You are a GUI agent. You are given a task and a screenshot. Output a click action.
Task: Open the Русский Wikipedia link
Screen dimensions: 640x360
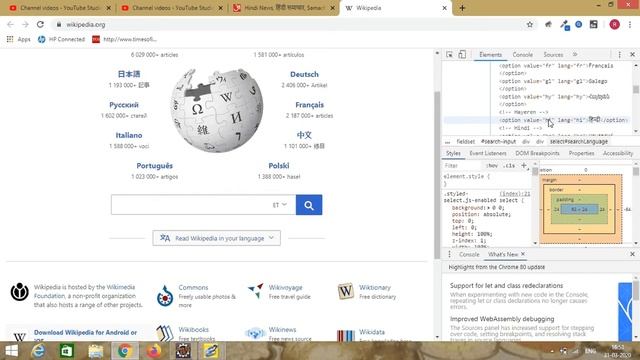click(124, 105)
